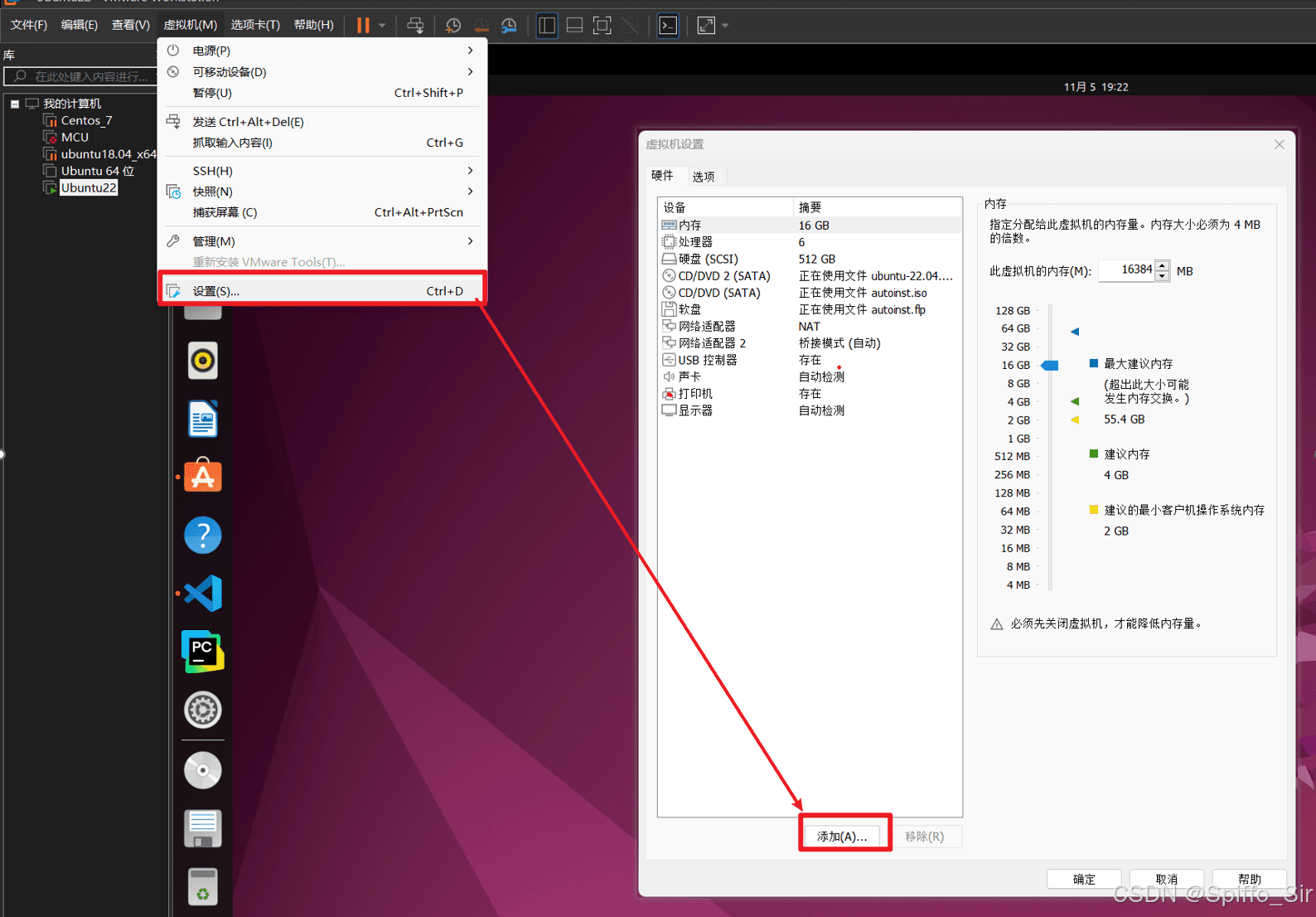Click the orange Pause VM toolbar icon

pos(363,26)
